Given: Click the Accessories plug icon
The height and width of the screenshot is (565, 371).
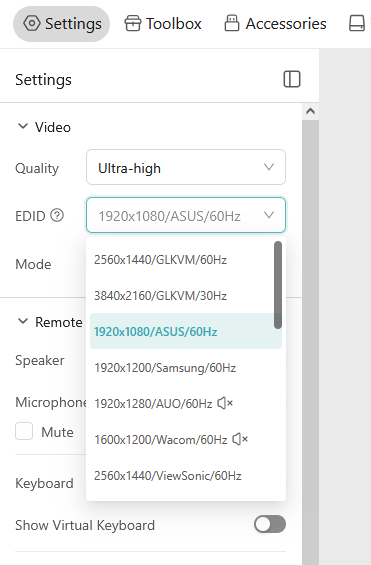Looking at the screenshot, I should 232,23.
